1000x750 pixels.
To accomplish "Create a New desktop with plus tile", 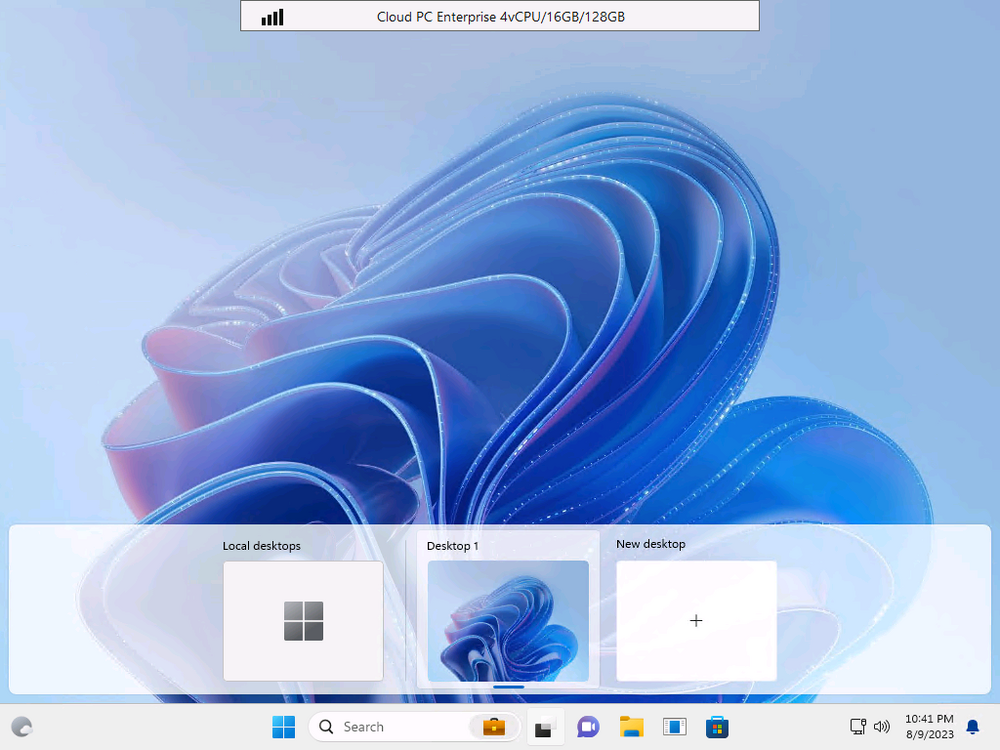I will click(696, 621).
